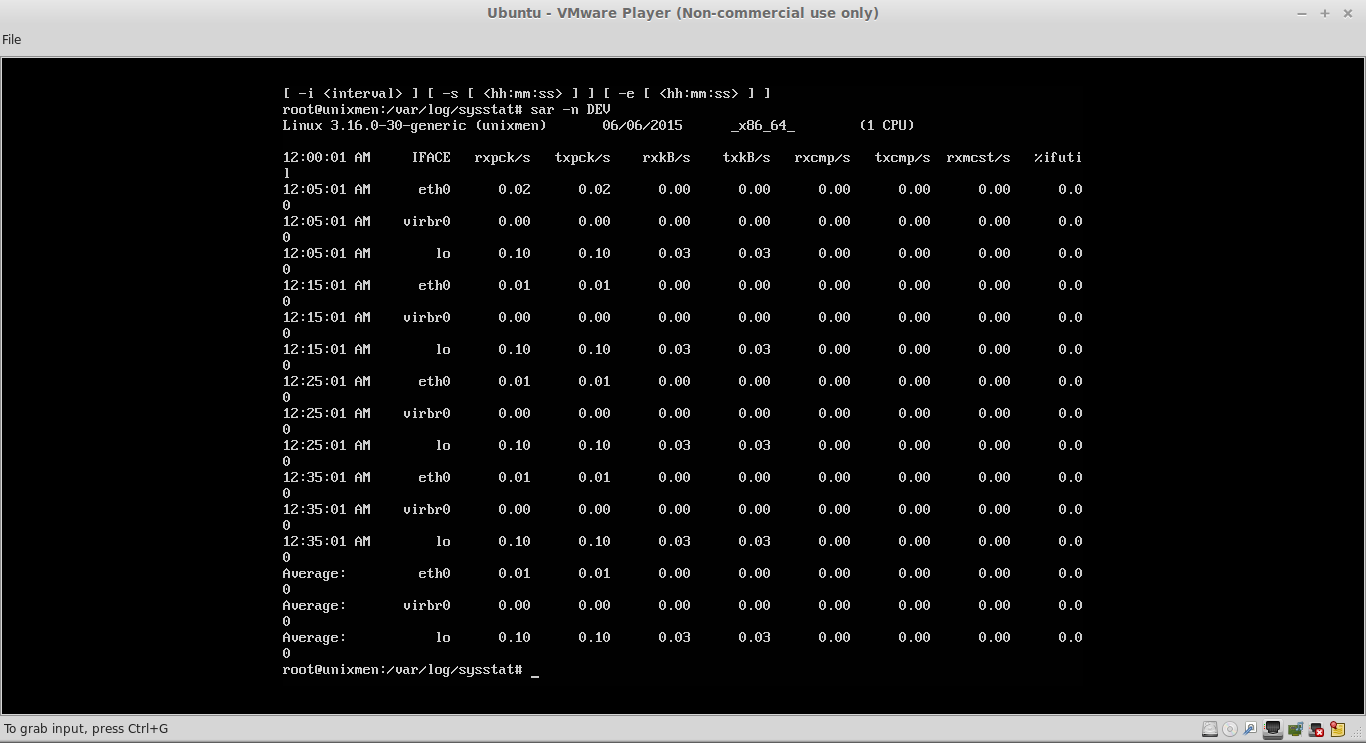
Task: Close the VMware Player window
Action: pos(1347,13)
